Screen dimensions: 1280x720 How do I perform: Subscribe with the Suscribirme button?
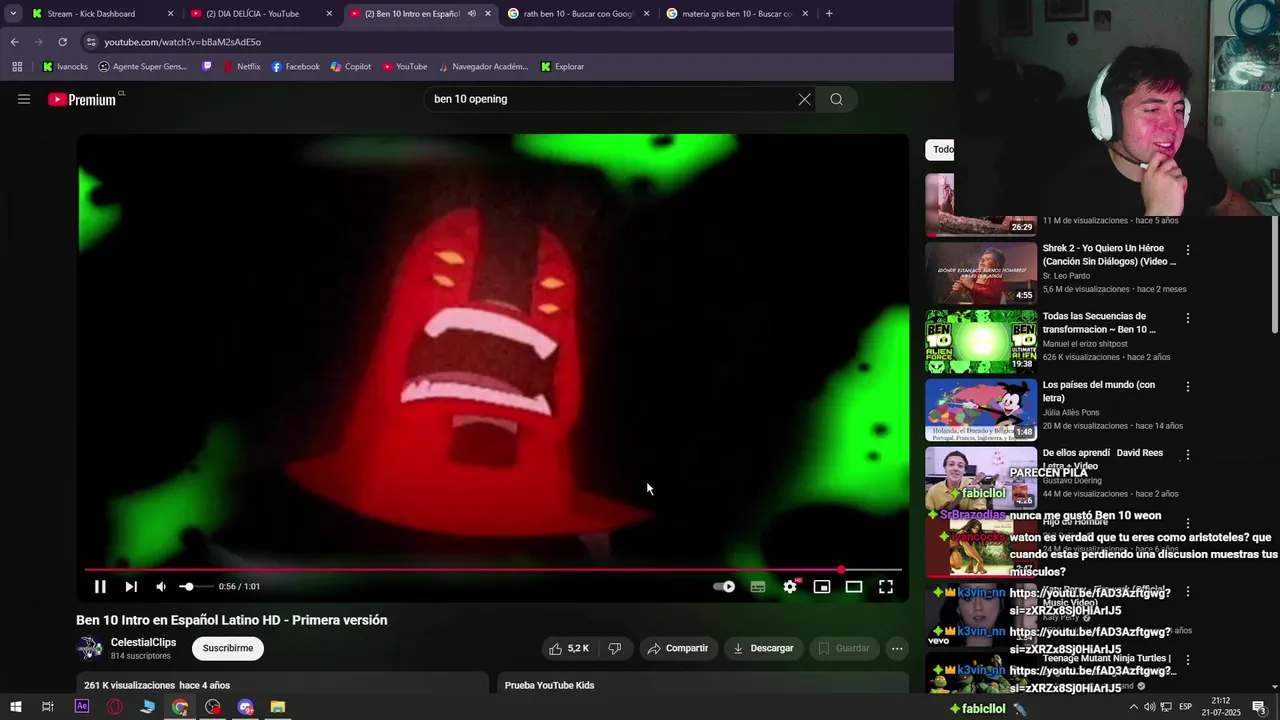tap(228, 648)
